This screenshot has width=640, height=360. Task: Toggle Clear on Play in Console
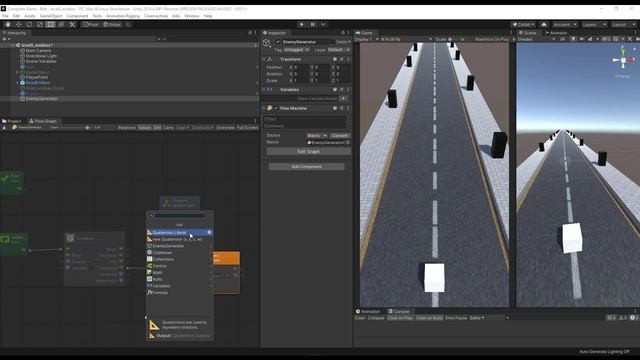point(400,318)
